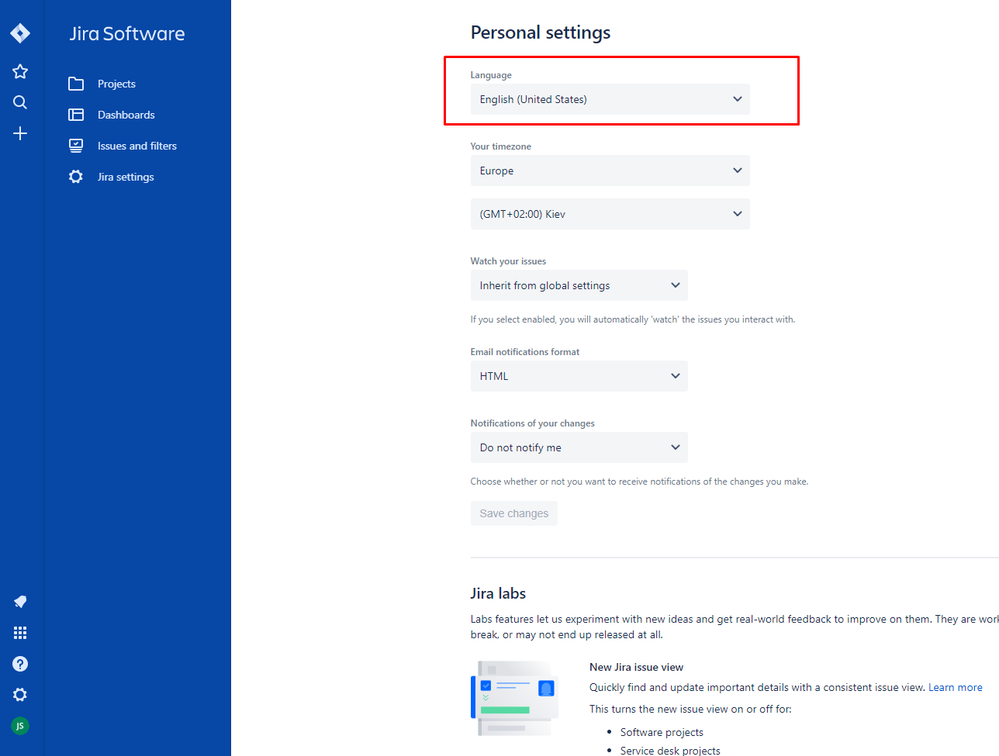Open Notifications of your changes dropdown

coord(579,447)
